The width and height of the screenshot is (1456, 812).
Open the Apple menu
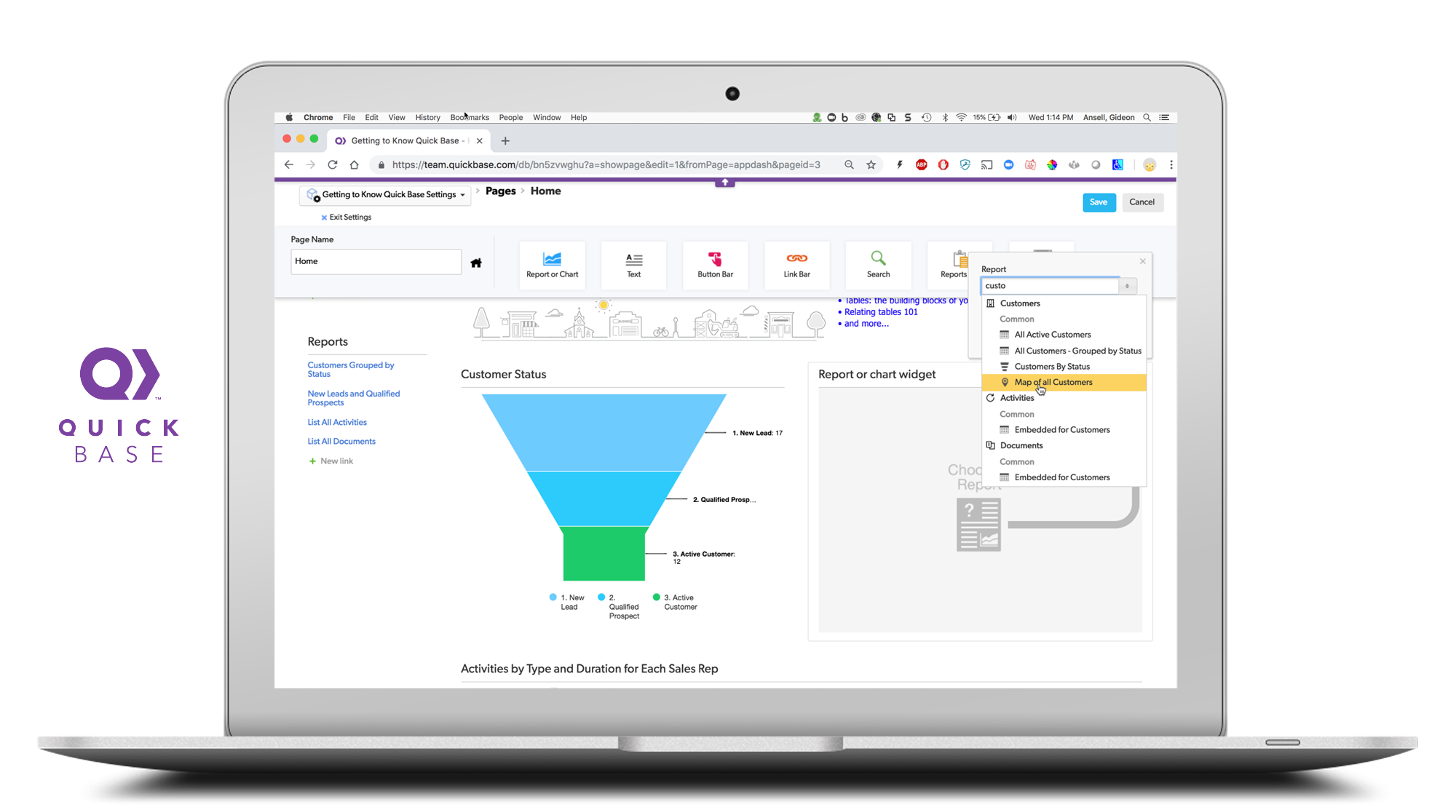click(289, 117)
